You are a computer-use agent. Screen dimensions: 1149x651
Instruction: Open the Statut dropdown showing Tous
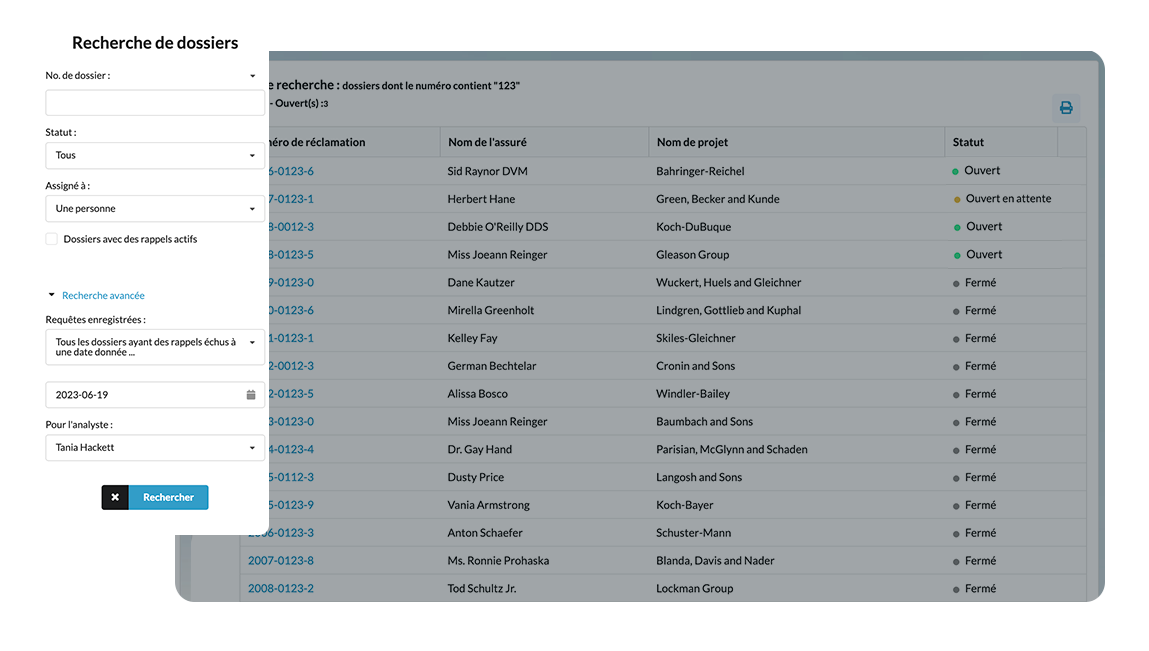click(x=155, y=155)
